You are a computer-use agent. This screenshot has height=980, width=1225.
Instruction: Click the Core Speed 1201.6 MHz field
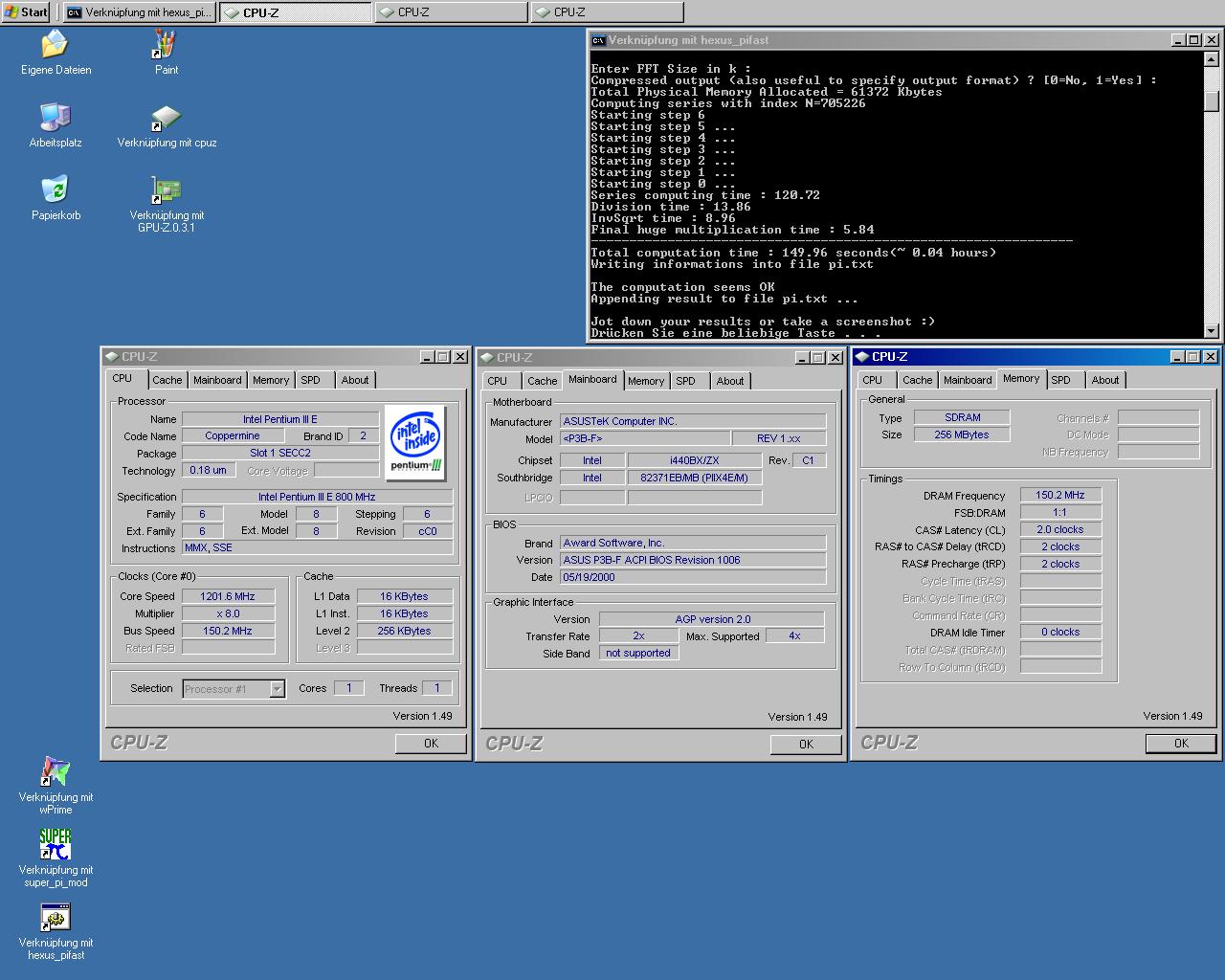pos(228,596)
